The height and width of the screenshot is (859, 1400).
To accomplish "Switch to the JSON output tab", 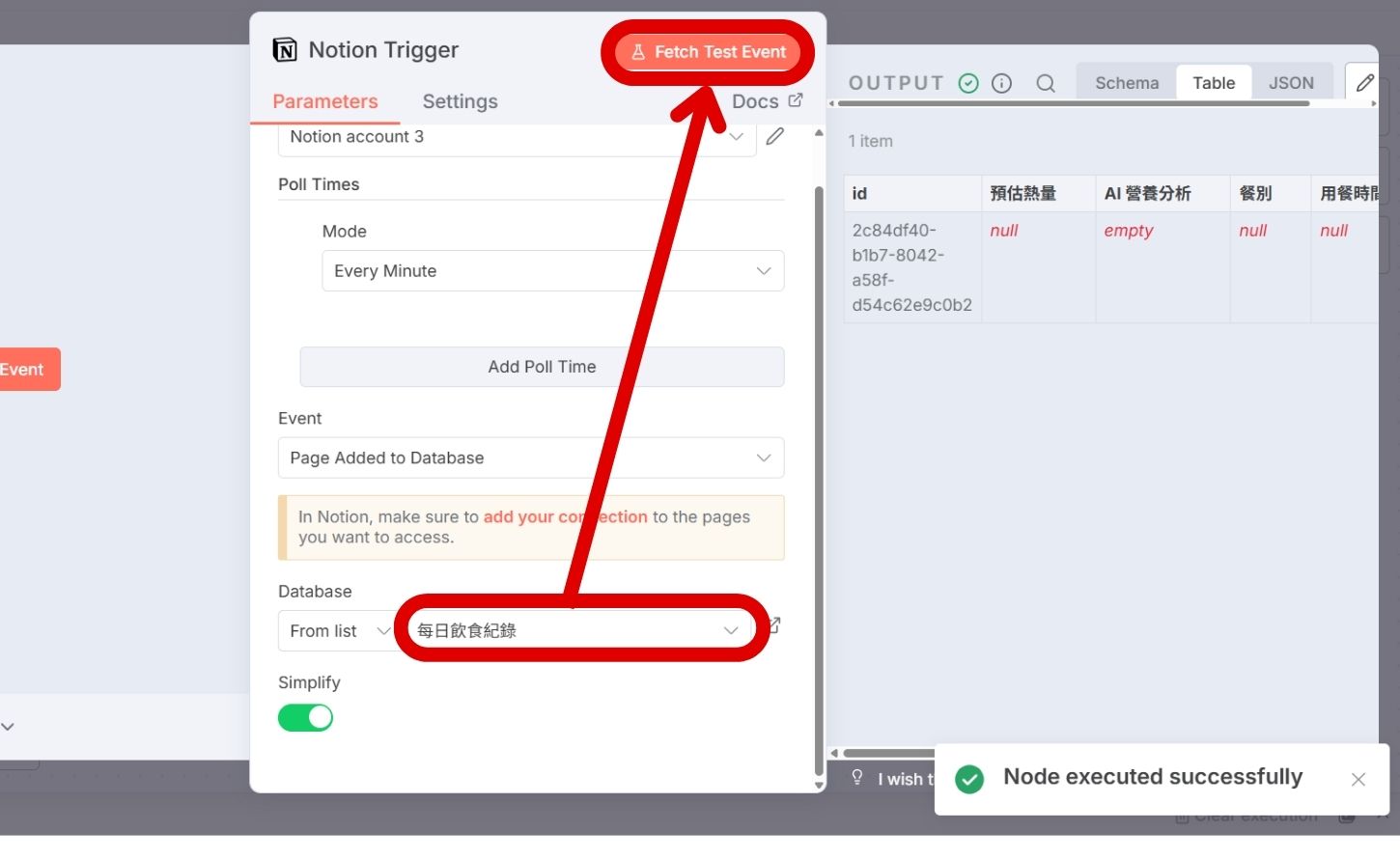I will coord(1292,83).
